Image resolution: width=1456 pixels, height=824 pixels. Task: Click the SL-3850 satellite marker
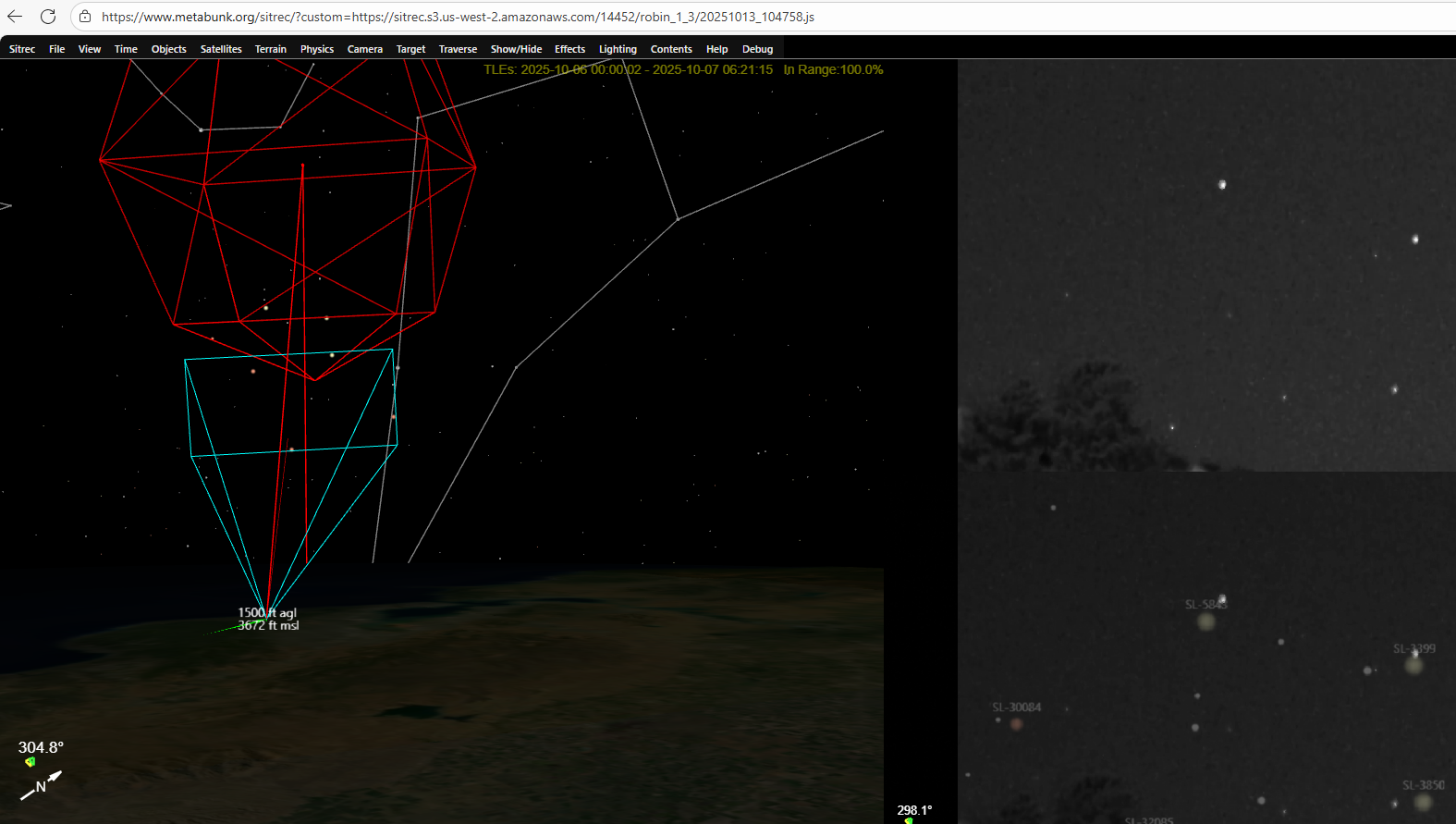pyautogui.click(x=1424, y=802)
